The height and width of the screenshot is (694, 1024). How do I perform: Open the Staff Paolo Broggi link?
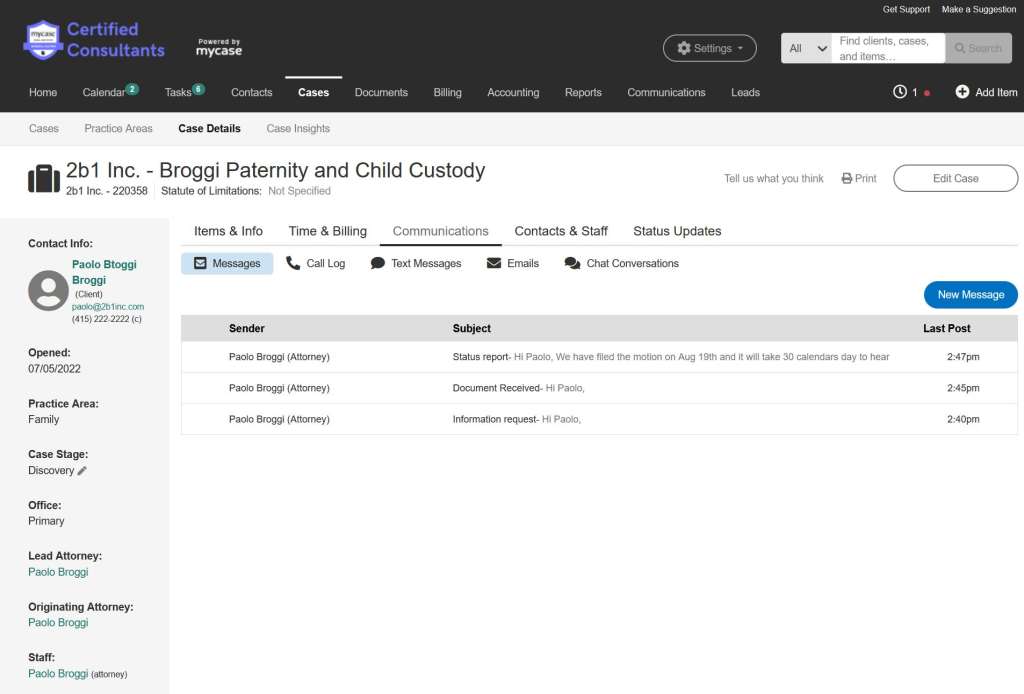(58, 673)
